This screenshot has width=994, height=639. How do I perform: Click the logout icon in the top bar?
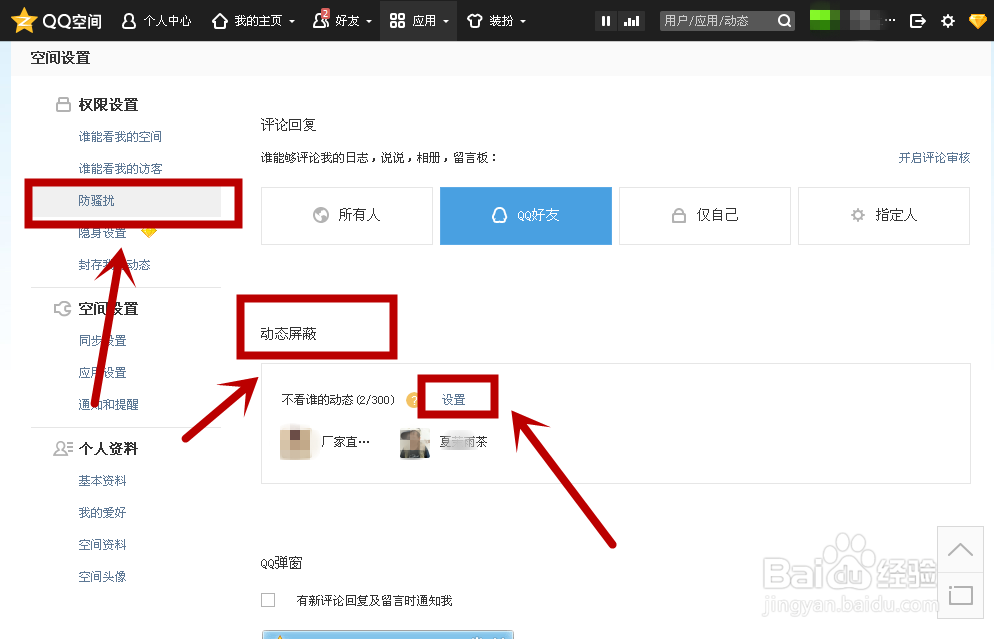click(x=917, y=20)
